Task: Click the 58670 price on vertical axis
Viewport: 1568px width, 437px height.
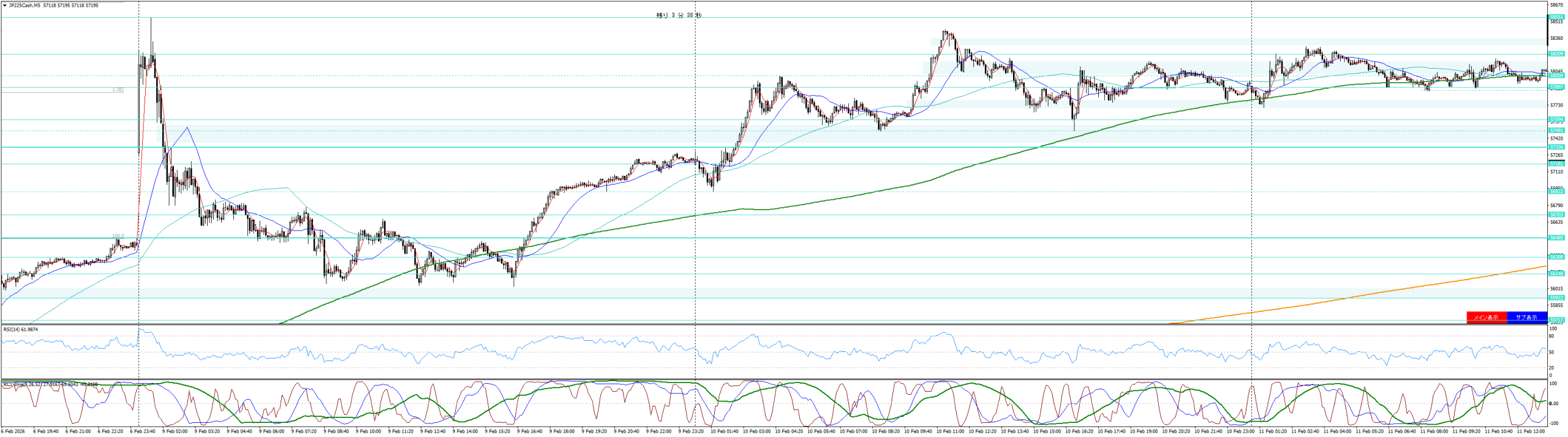Action: point(1556,5)
